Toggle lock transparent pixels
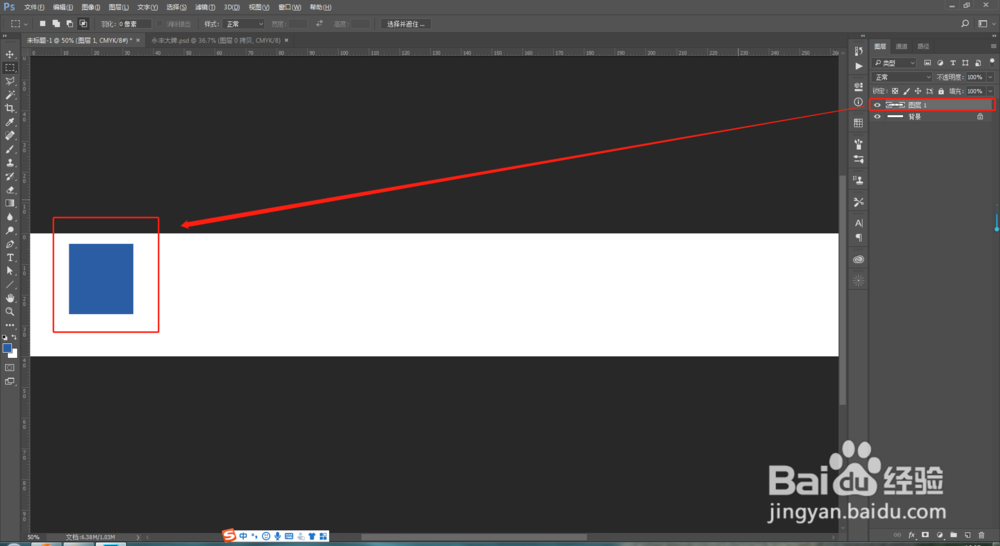Image resolution: width=1000 pixels, height=546 pixels. (x=895, y=91)
